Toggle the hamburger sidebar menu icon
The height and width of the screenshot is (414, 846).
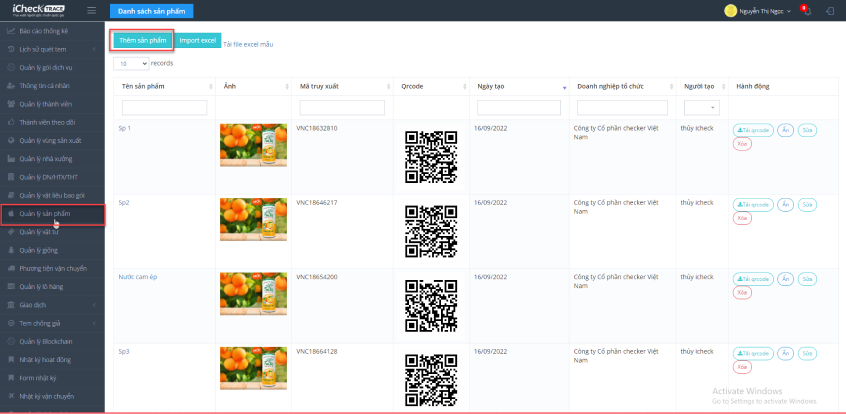tap(91, 10)
